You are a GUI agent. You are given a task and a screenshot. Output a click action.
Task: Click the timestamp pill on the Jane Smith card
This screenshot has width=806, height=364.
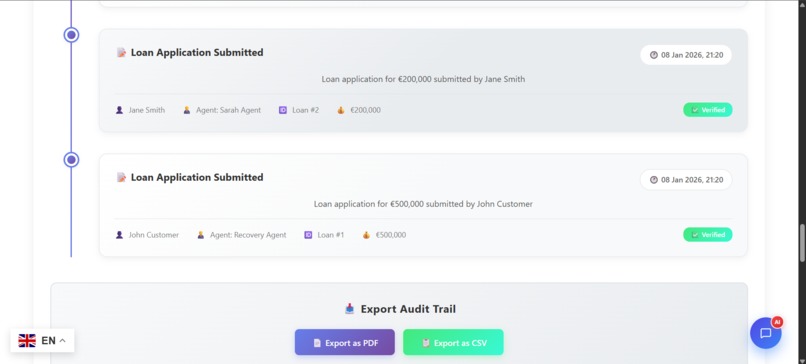(x=686, y=55)
